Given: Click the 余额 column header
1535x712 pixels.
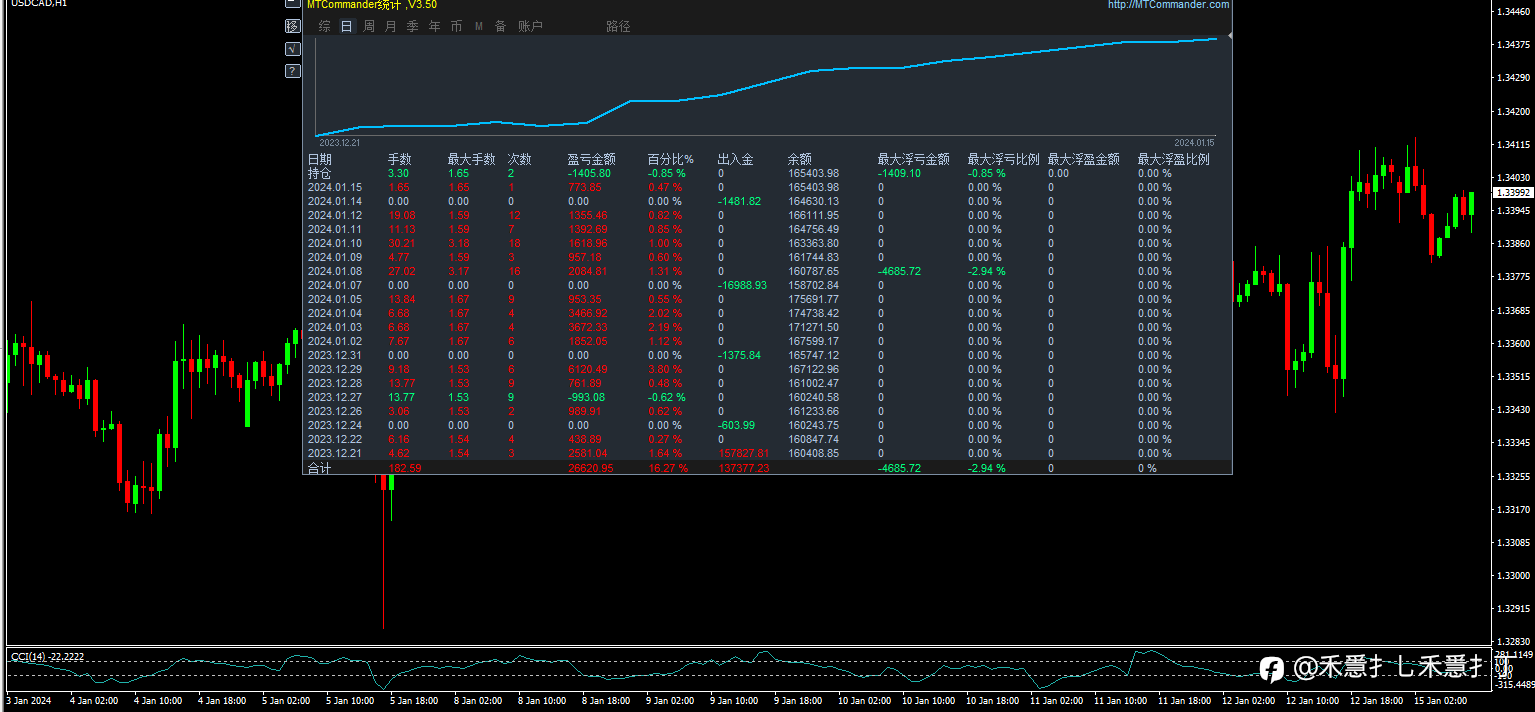Looking at the screenshot, I should (800, 159).
